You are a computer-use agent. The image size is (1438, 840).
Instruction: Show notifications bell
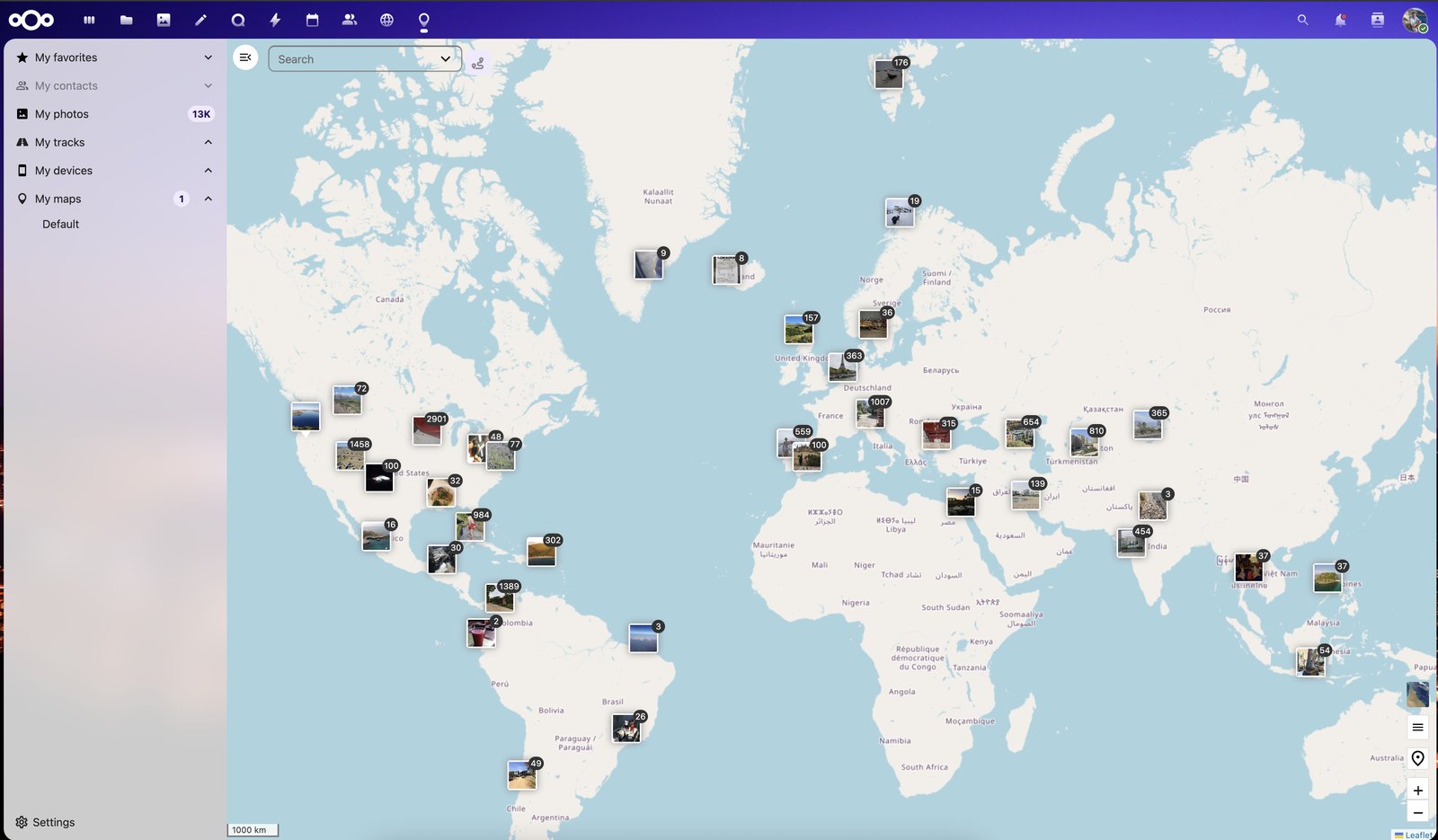1340,20
